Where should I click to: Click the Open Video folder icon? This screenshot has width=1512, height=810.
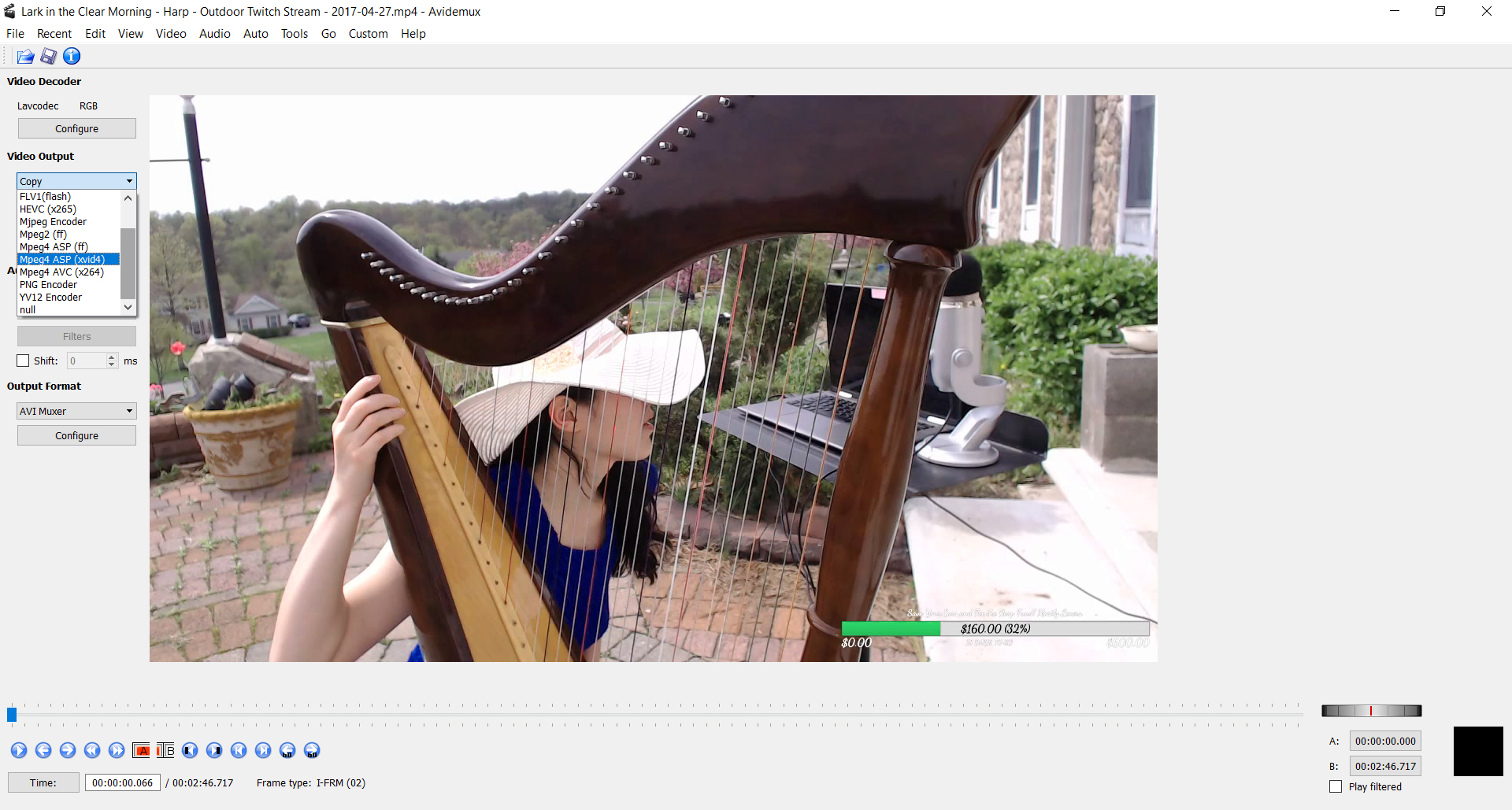(25, 56)
